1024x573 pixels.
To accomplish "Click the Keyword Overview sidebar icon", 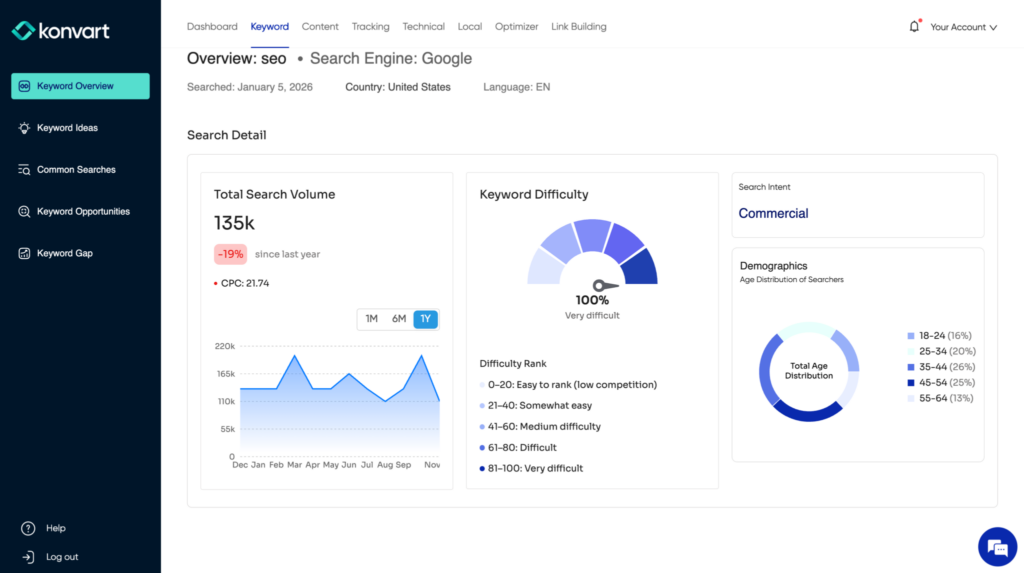I will pos(24,86).
